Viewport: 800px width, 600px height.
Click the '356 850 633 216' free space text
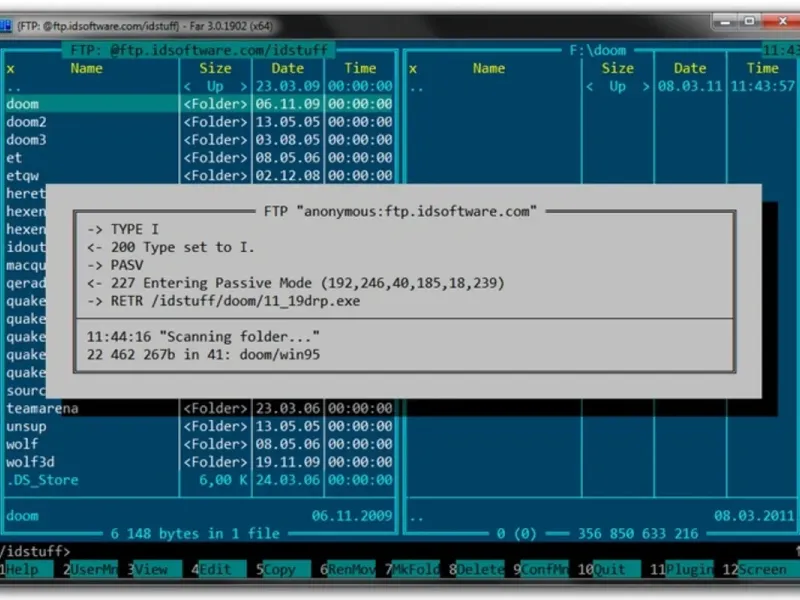[x=638, y=534]
